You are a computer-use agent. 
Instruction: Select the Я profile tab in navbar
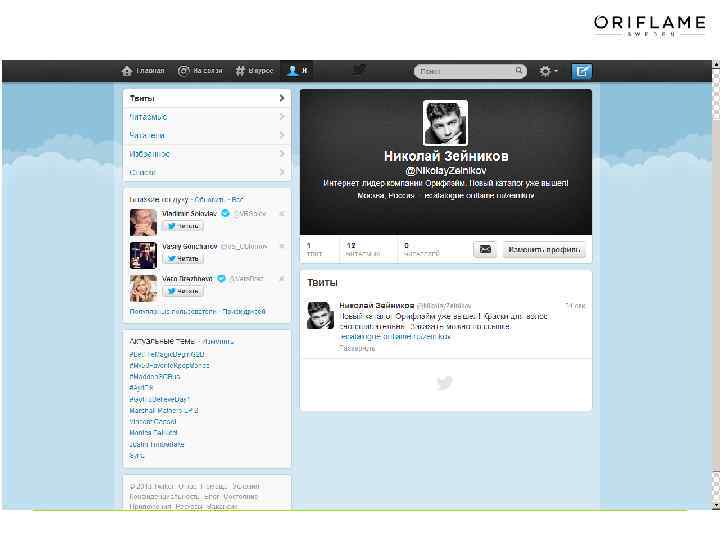click(297, 71)
